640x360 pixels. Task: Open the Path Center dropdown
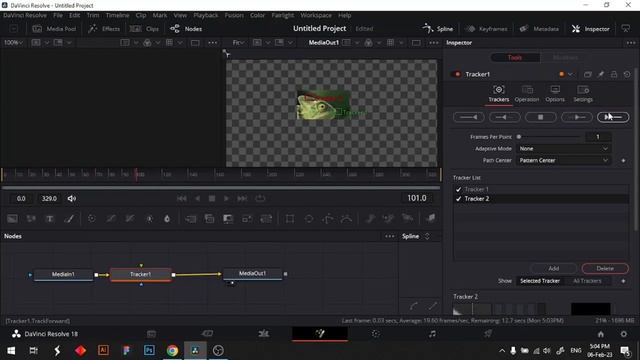(563, 160)
